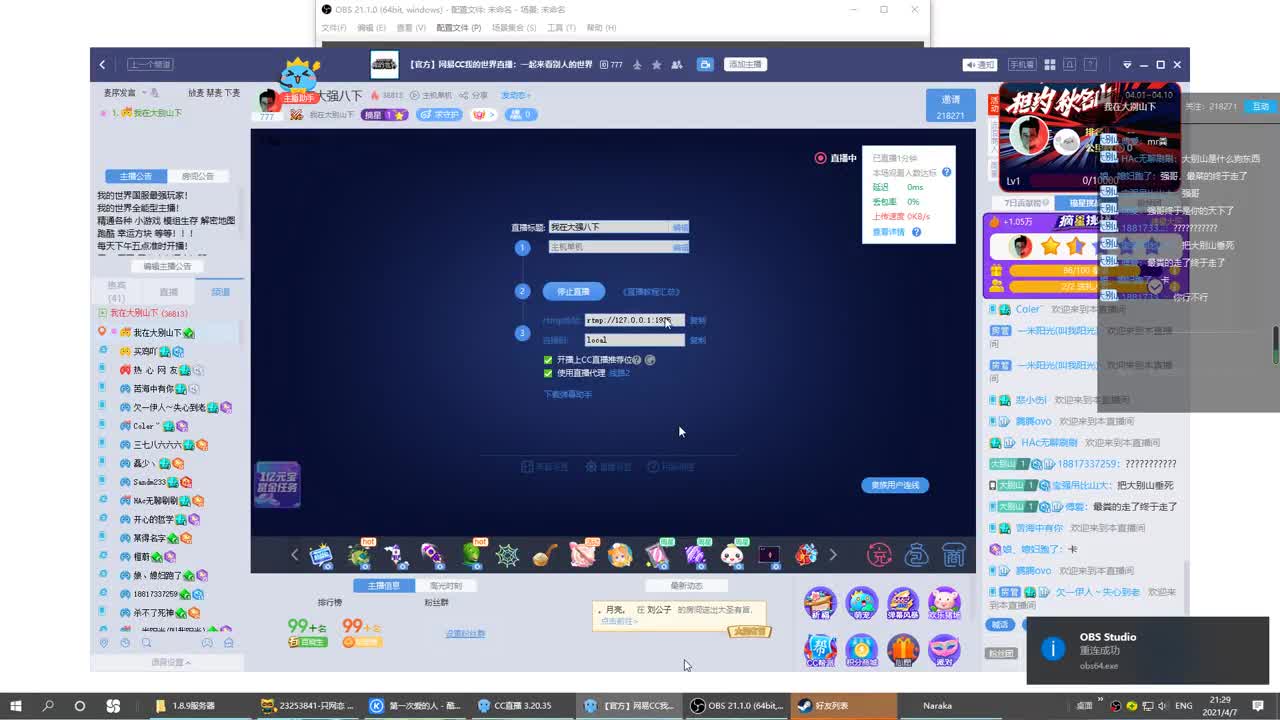The height and width of the screenshot is (720, 1280).
Task: Toggle 开播上CC直播推荐位 checkbox
Action: [548, 360]
